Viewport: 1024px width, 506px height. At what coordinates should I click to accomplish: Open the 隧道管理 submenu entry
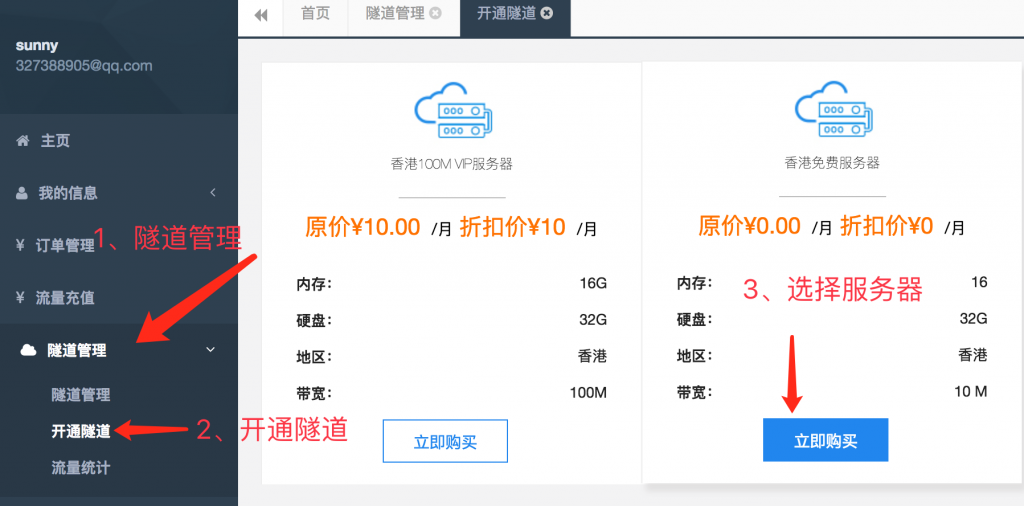81,394
